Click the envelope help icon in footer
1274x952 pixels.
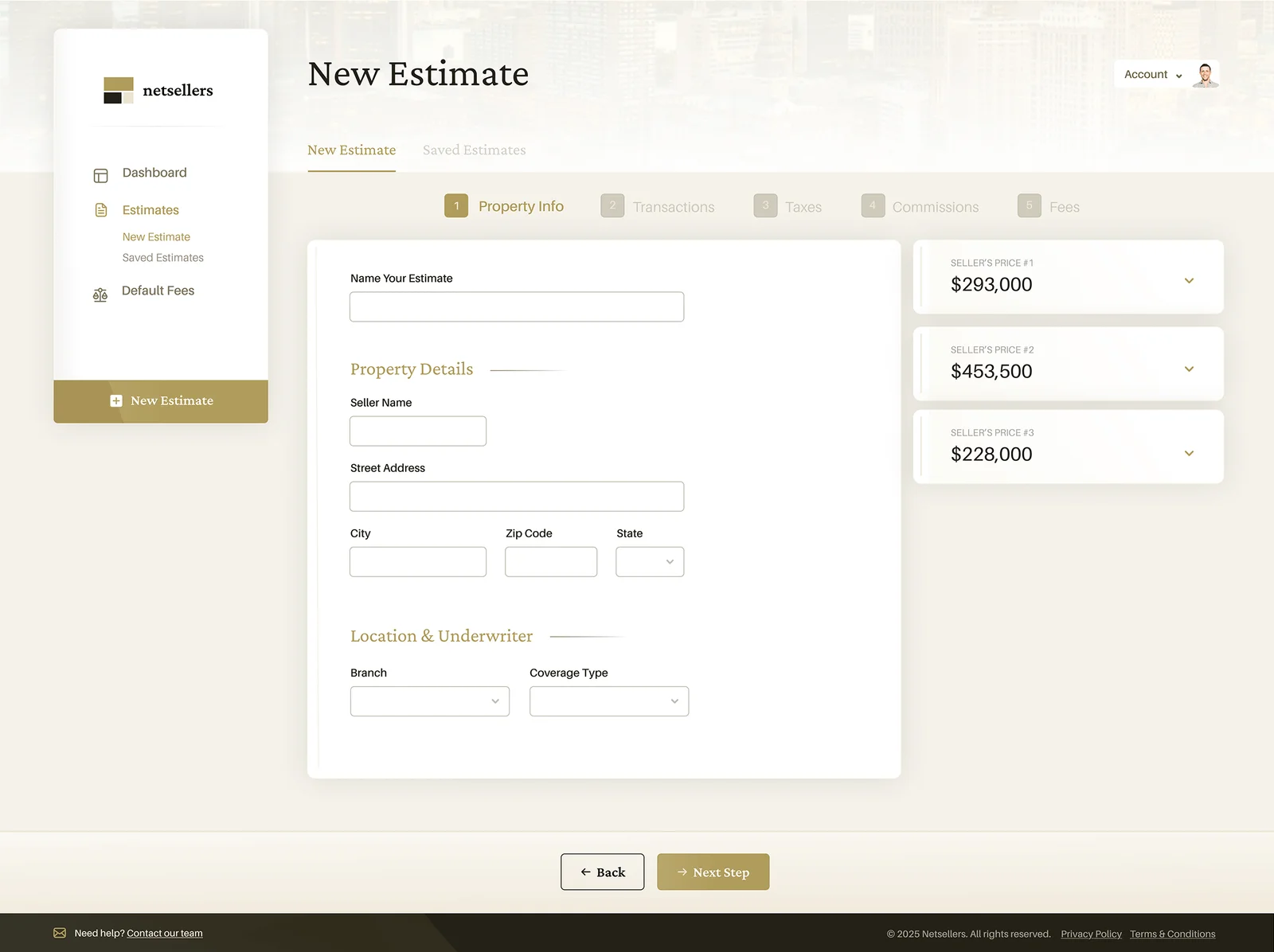[x=60, y=933]
